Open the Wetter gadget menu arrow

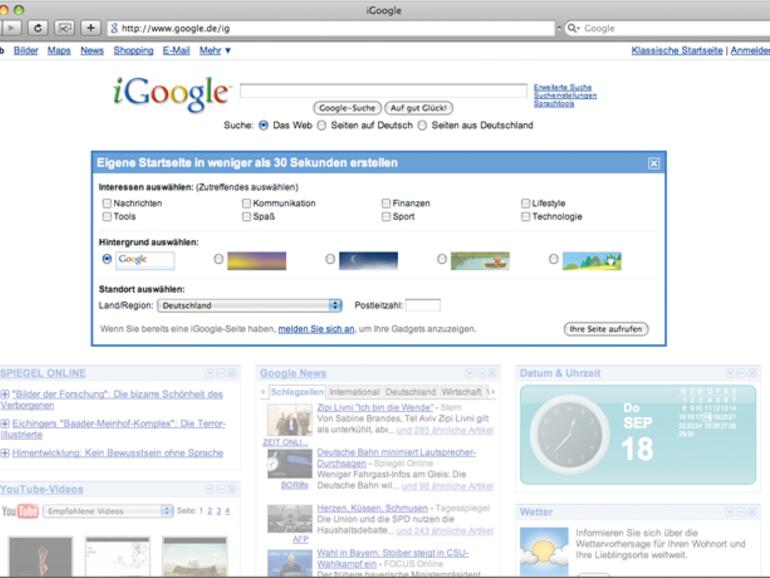730,513
